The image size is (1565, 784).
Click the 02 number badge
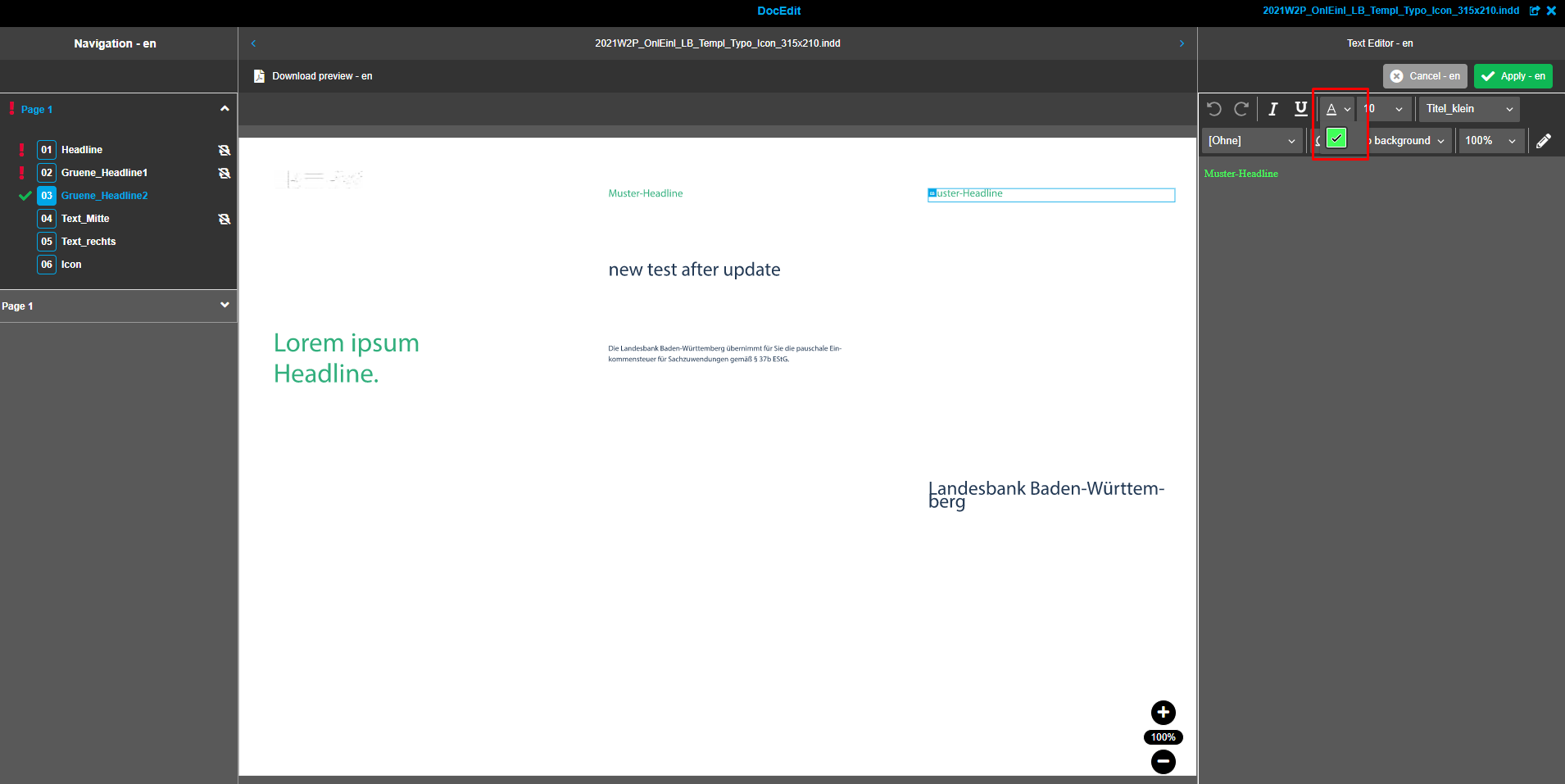pos(47,173)
